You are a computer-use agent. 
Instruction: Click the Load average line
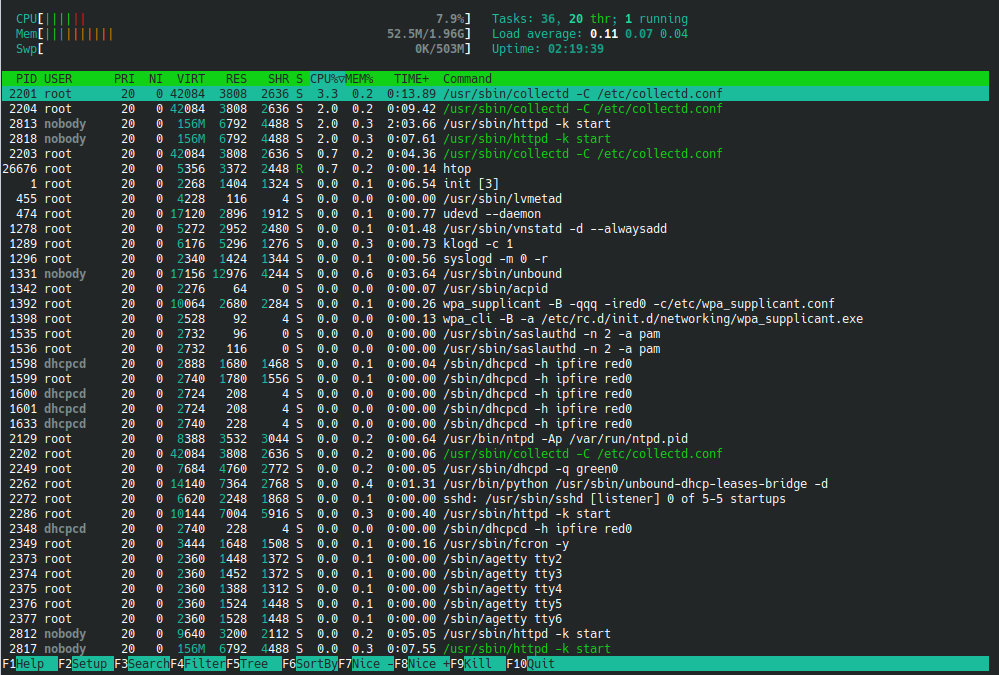(x=589, y=34)
